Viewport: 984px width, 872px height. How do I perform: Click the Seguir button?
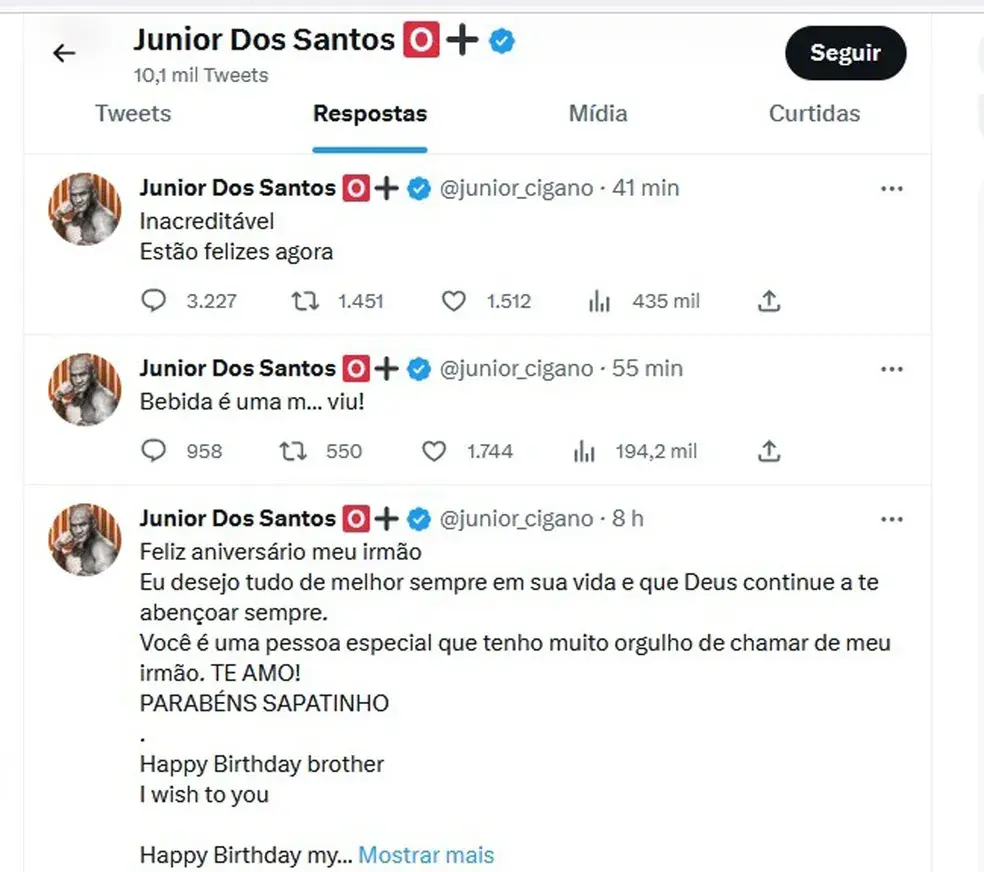click(x=845, y=53)
